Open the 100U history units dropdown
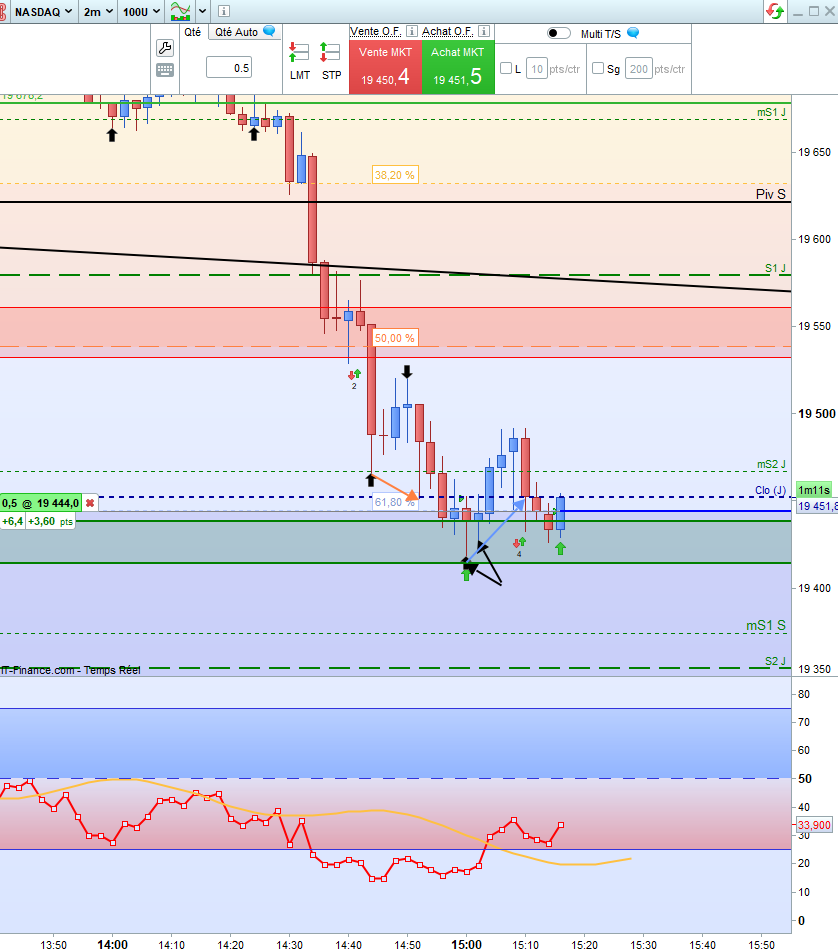Screen dimensions: 838x949 [x=142, y=11]
